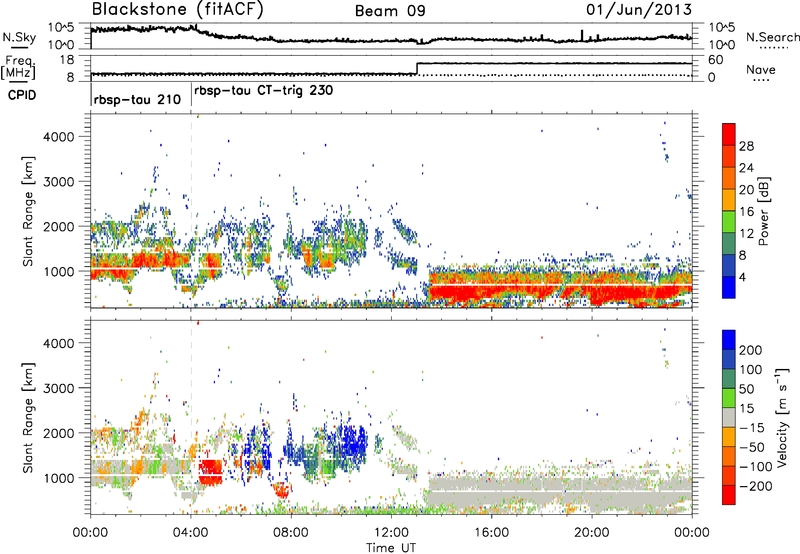This screenshot has height=554, width=800.
Task: Click the red velocity patch after 04:00
Action: (x=210, y=472)
